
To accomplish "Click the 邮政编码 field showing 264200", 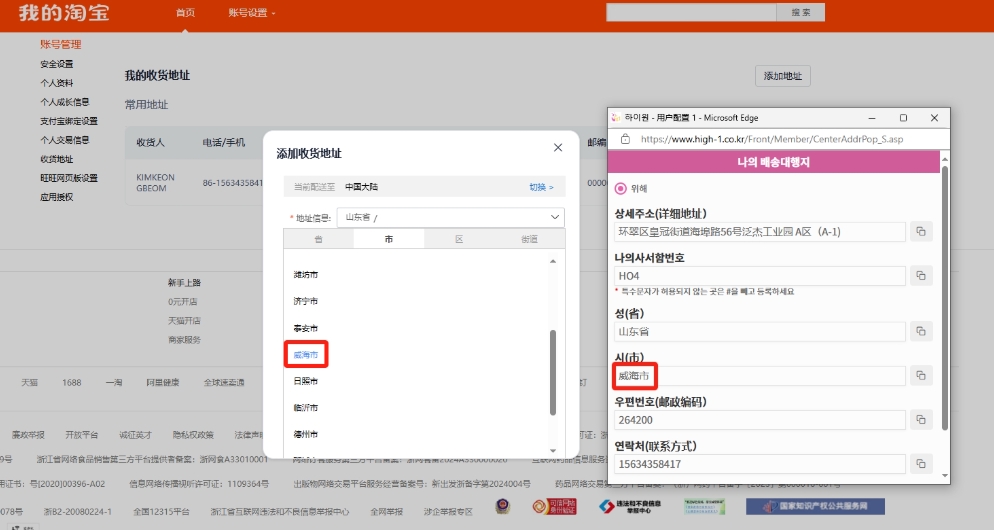I will point(759,420).
